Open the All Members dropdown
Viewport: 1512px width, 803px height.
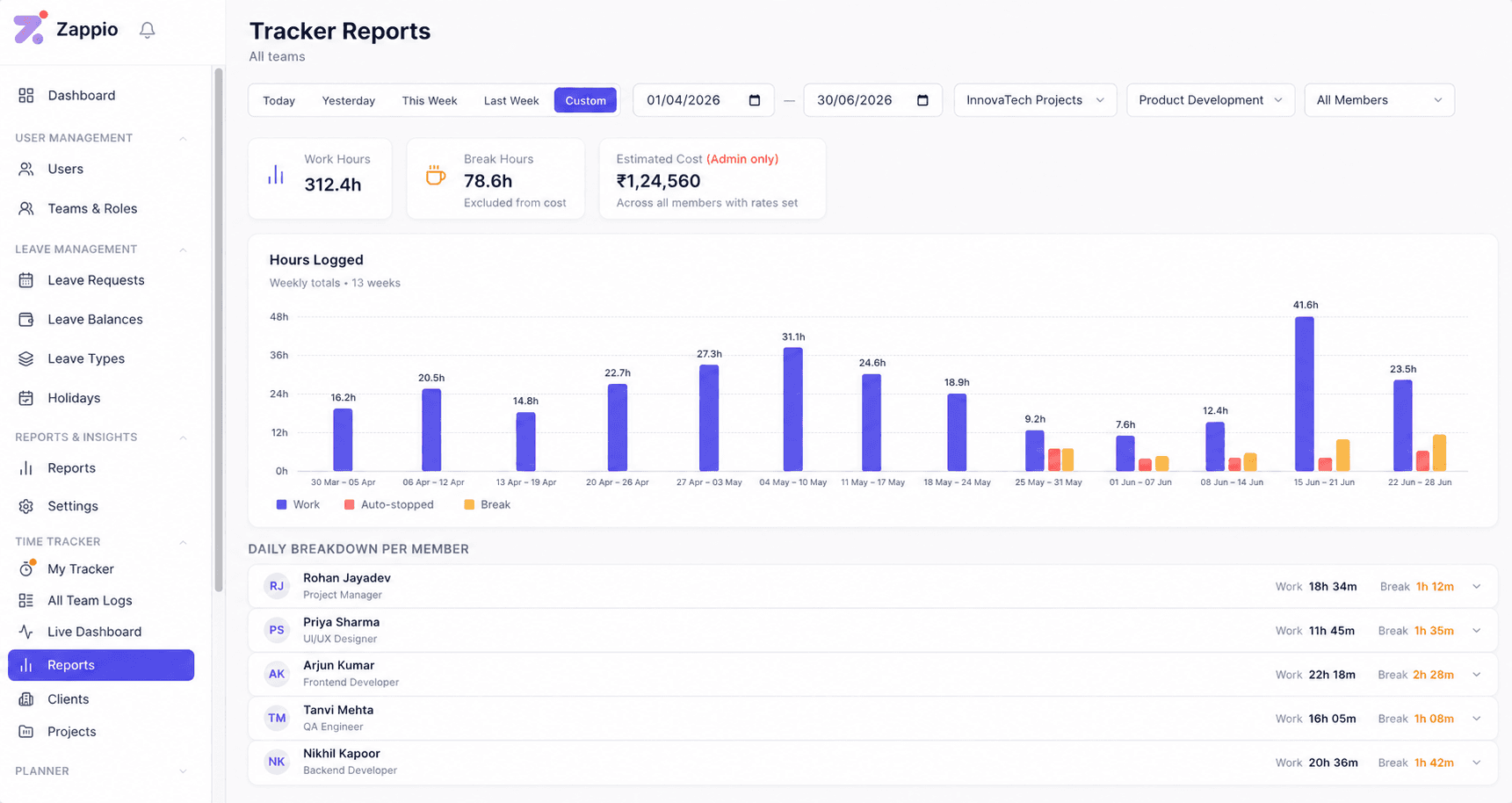click(x=1379, y=100)
